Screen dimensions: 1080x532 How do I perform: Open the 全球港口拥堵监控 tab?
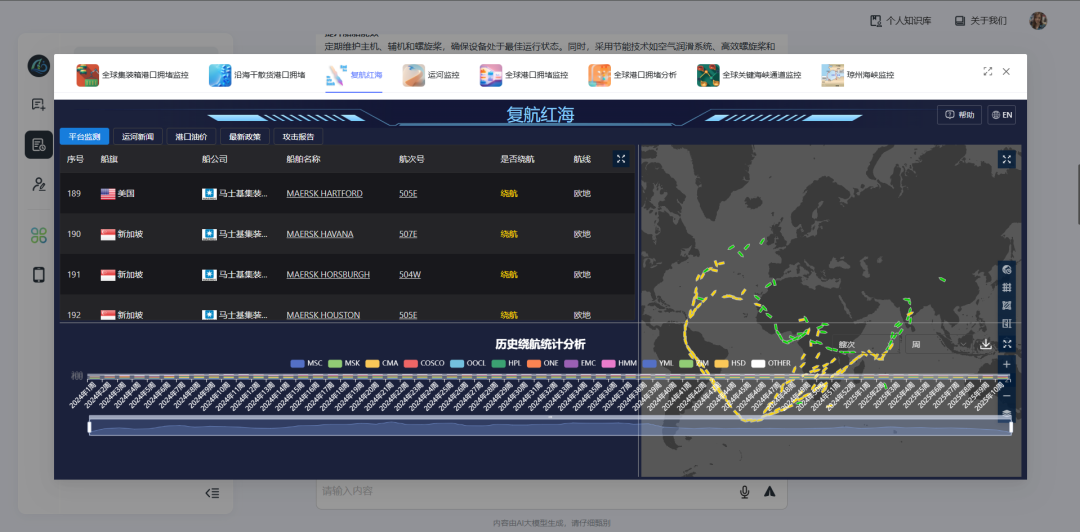[x=524, y=75]
